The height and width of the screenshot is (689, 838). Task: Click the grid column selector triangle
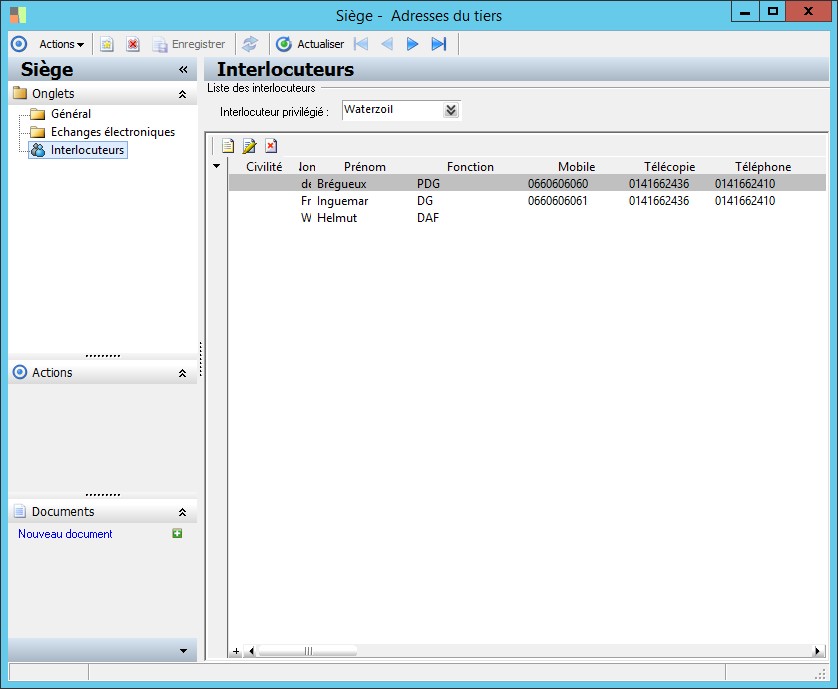[x=217, y=167]
